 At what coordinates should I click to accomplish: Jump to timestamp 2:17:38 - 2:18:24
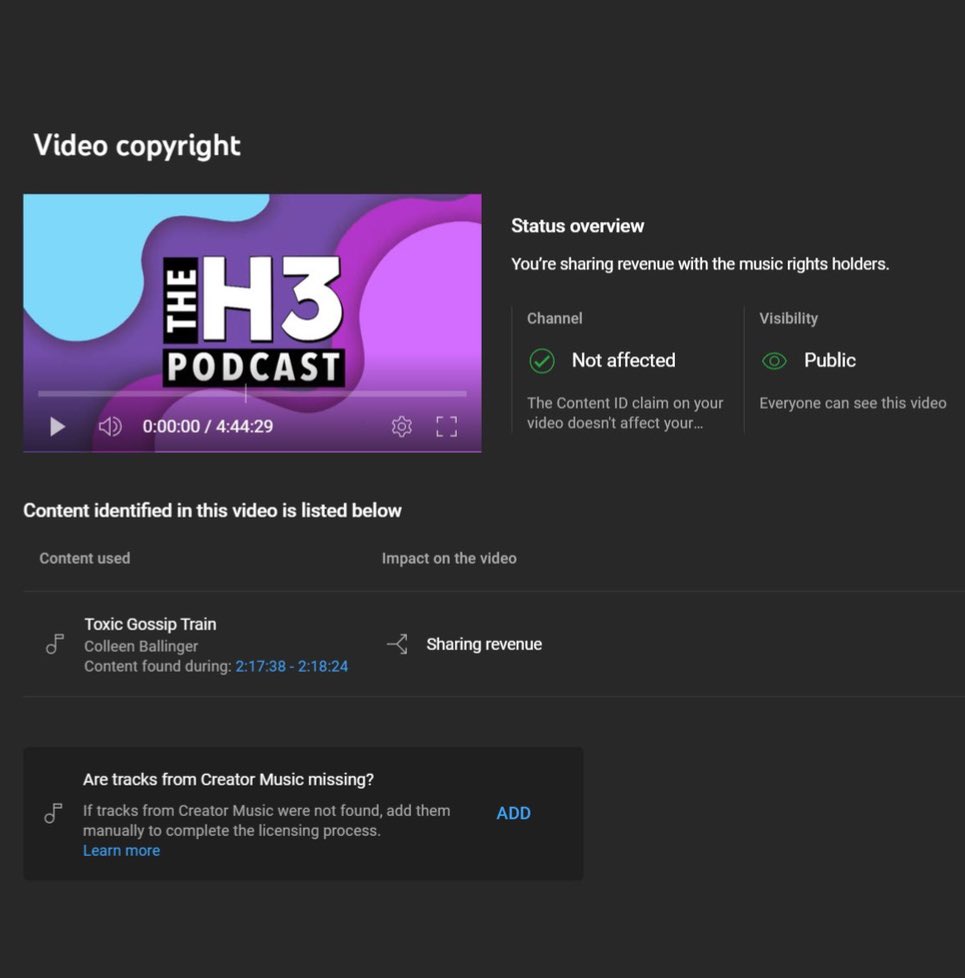pos(291,666)
